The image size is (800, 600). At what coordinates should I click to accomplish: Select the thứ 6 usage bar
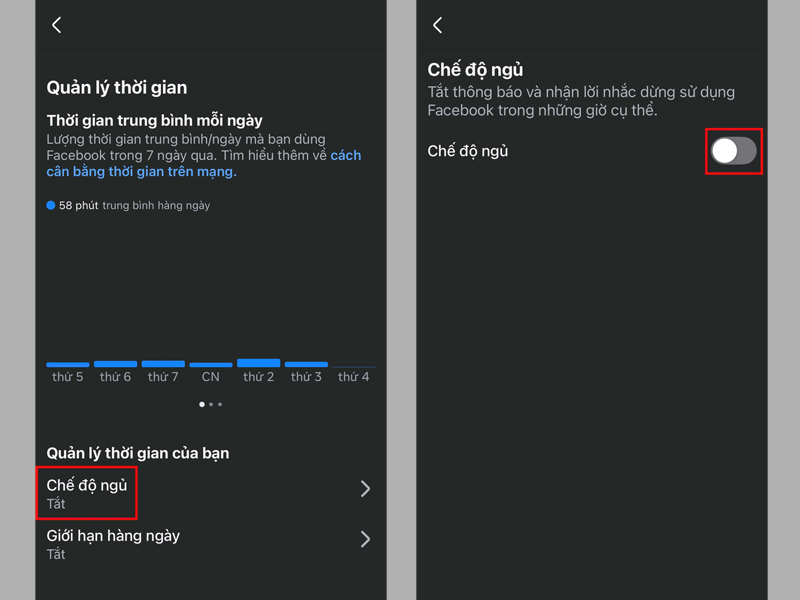[115, 364]
